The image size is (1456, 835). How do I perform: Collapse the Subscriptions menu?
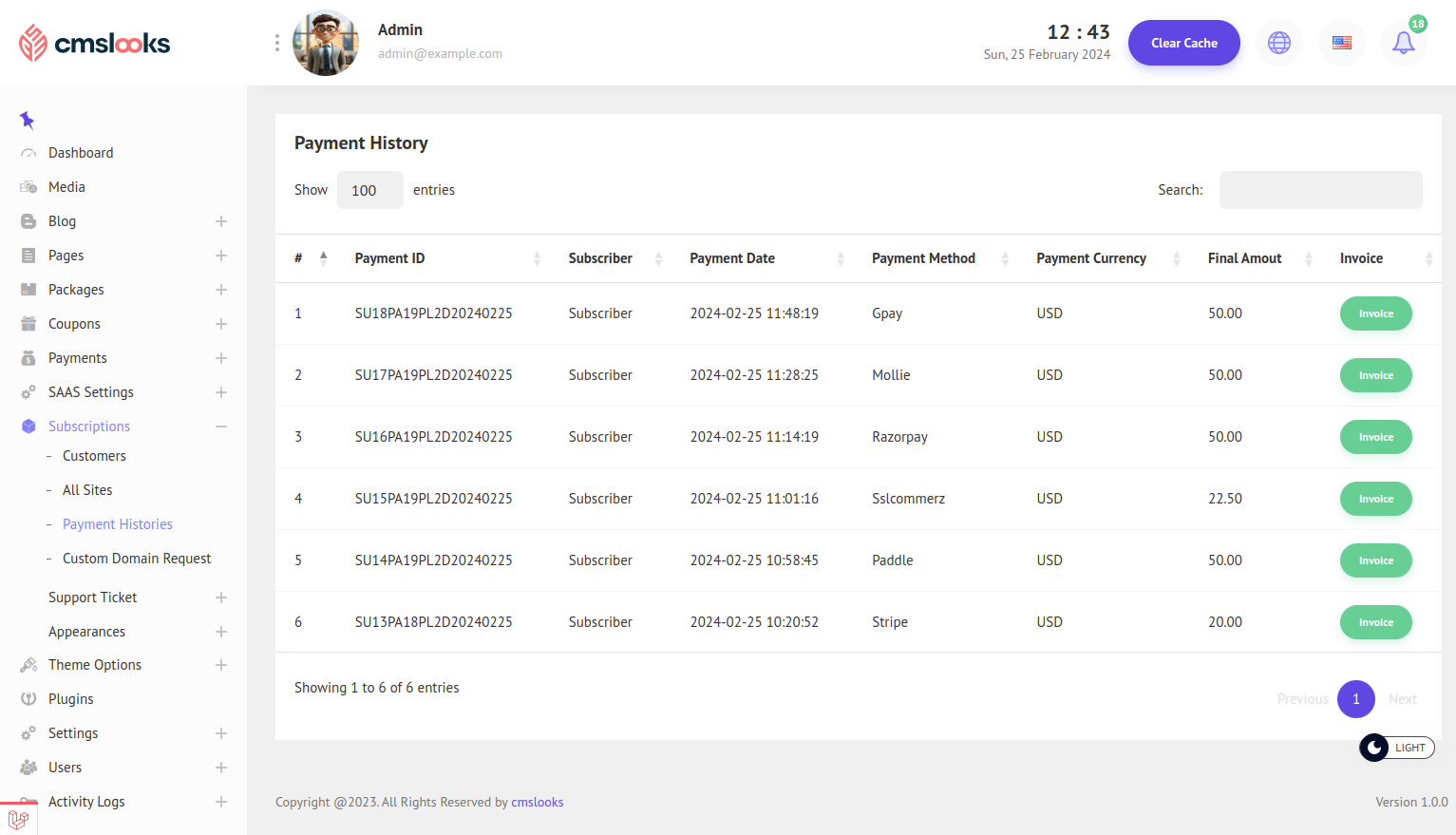pyautogui.click(x=220, y=427)
